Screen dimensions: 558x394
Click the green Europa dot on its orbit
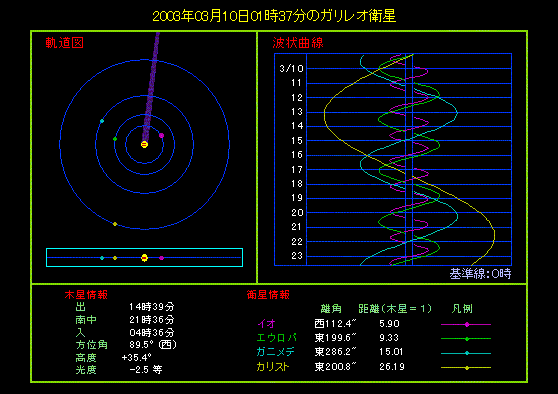point(115,139)
